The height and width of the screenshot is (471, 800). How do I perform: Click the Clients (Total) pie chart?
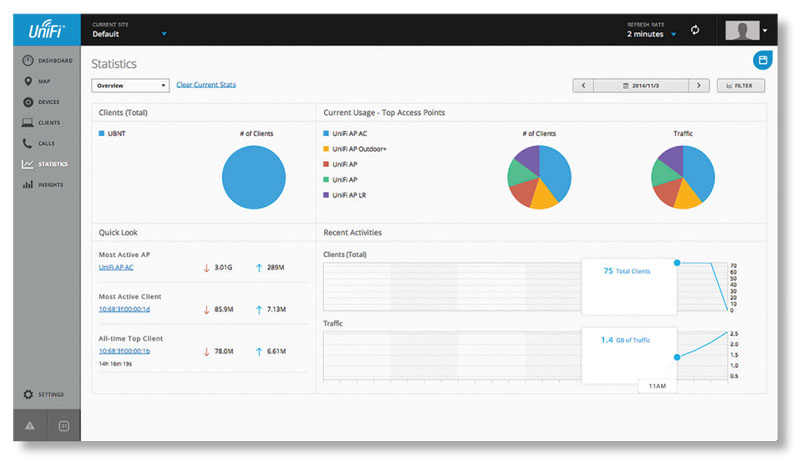pos(254,177)
